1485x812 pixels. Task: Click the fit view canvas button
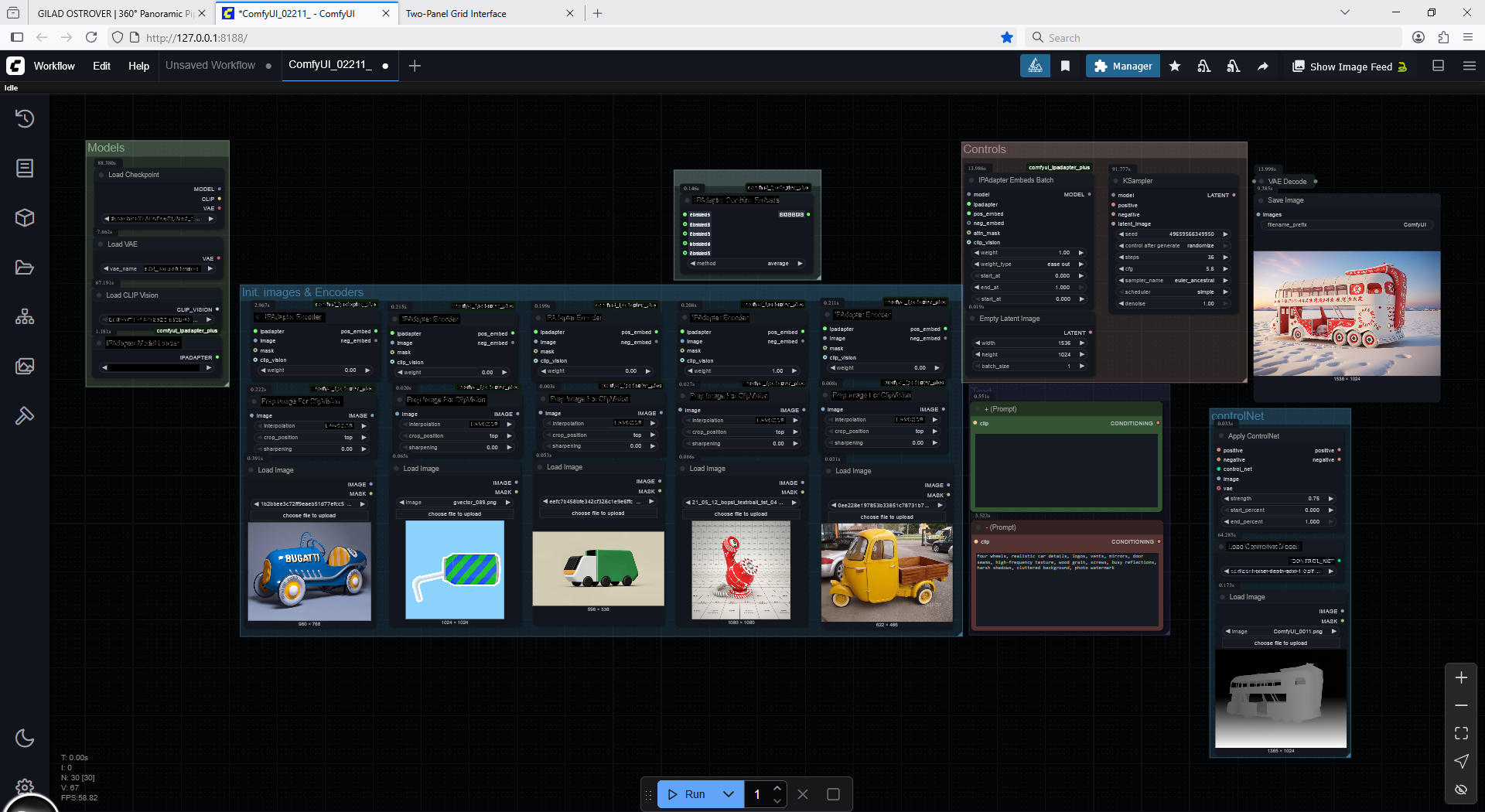(x=1461, y=733)
